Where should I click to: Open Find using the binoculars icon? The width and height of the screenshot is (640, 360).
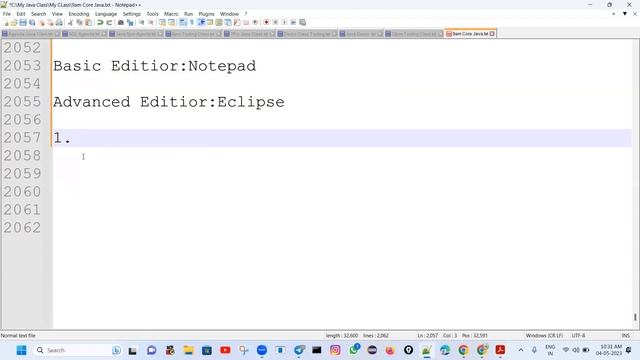coord(121,22)
